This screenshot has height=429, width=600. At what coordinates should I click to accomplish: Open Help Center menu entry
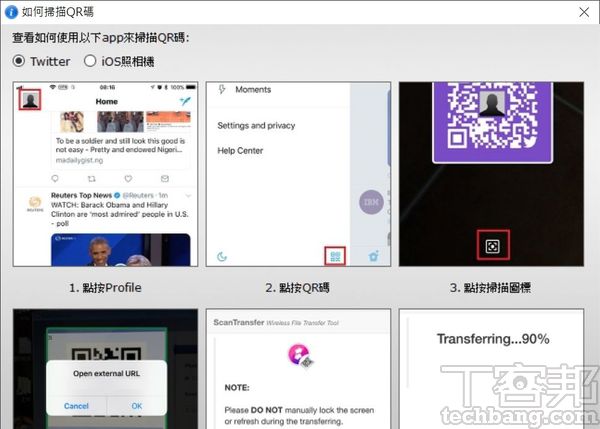click(x=242, y=151)
